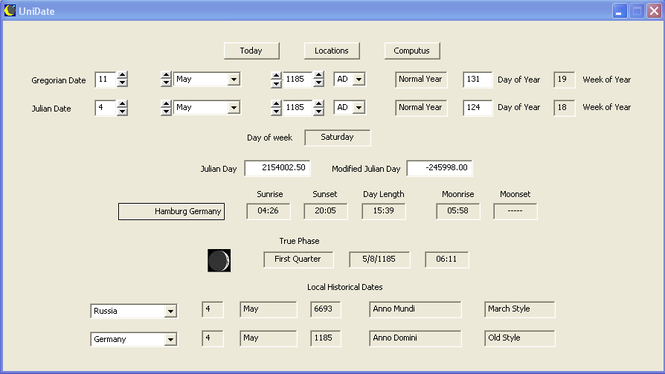
Task: Click the Saturday day of week field
Action: pos(337,137)
